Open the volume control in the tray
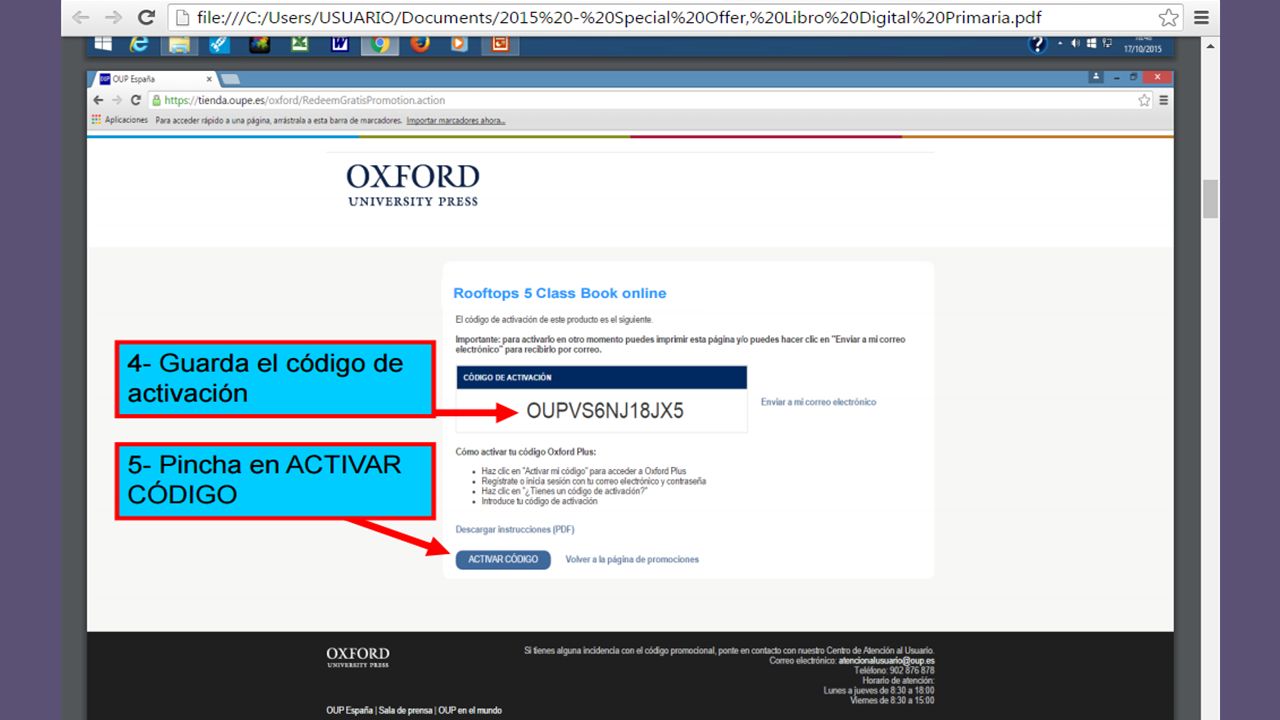 [x=1076, y=43]
